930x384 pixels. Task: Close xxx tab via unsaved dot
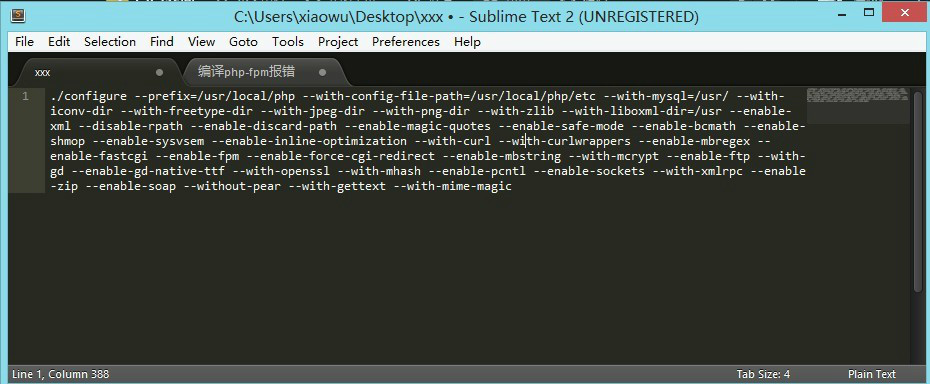159,72
